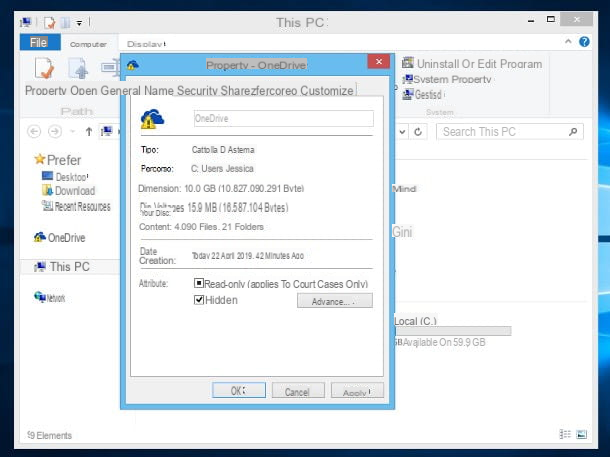Click the Gestsd ribbon item
Viewport: 610px width, 457px height.
point(423,95)
